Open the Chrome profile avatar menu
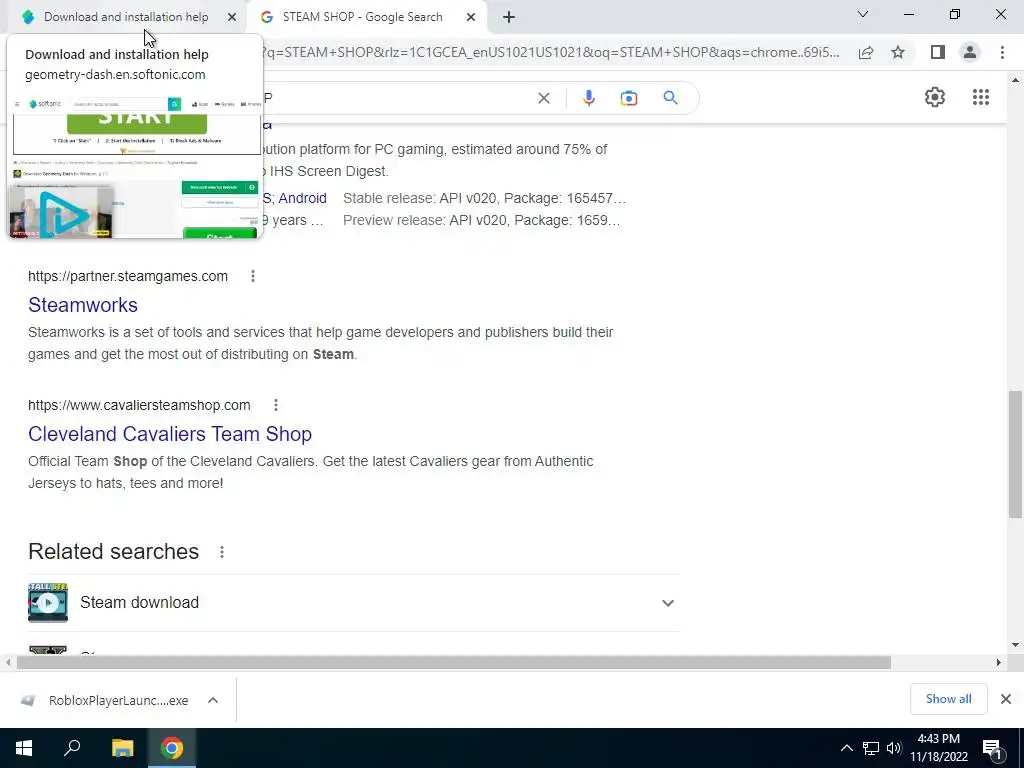1024x768 pixels. (x=970, y=52)
